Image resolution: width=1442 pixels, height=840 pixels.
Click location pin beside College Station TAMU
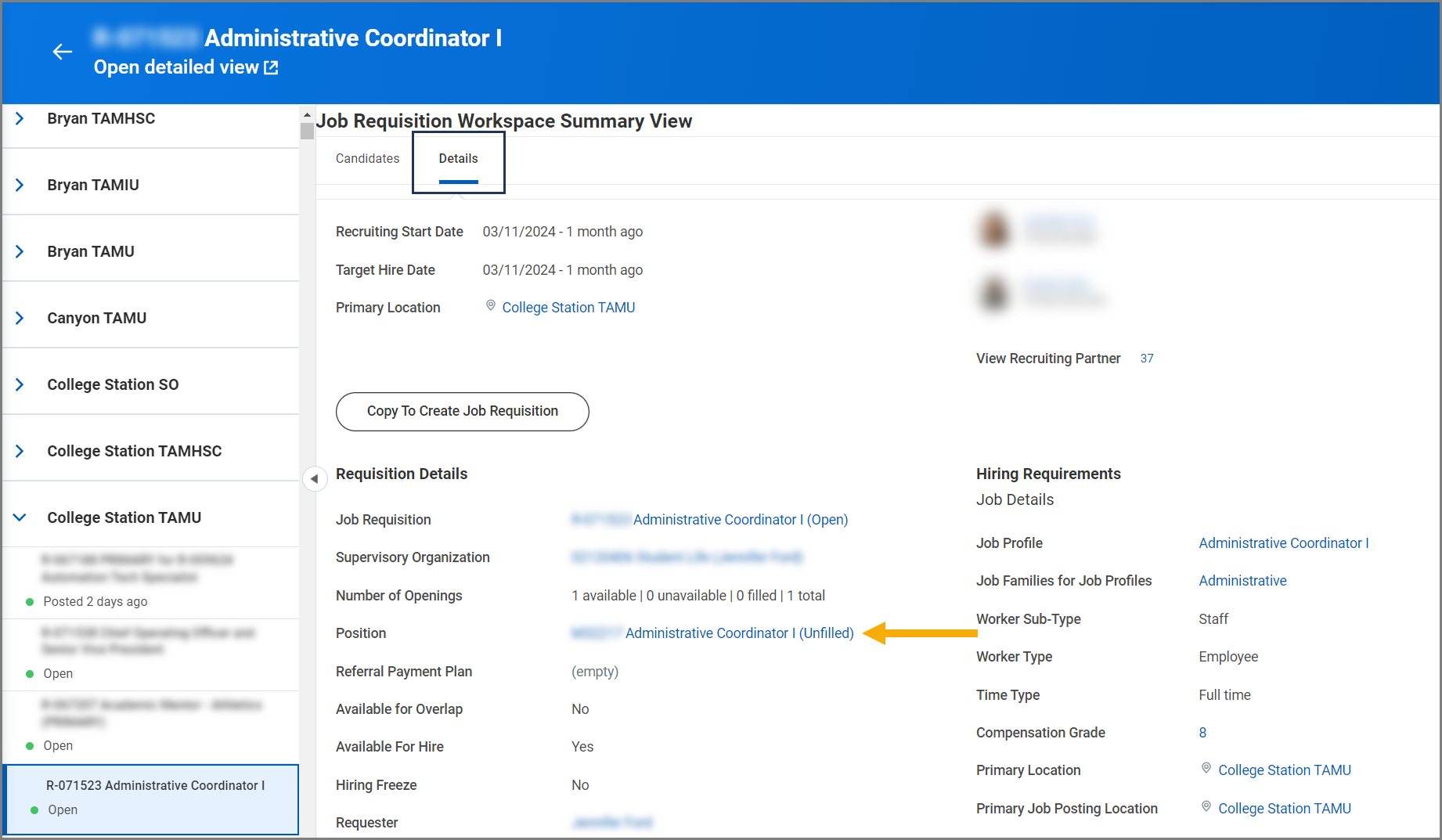[491, 306]
